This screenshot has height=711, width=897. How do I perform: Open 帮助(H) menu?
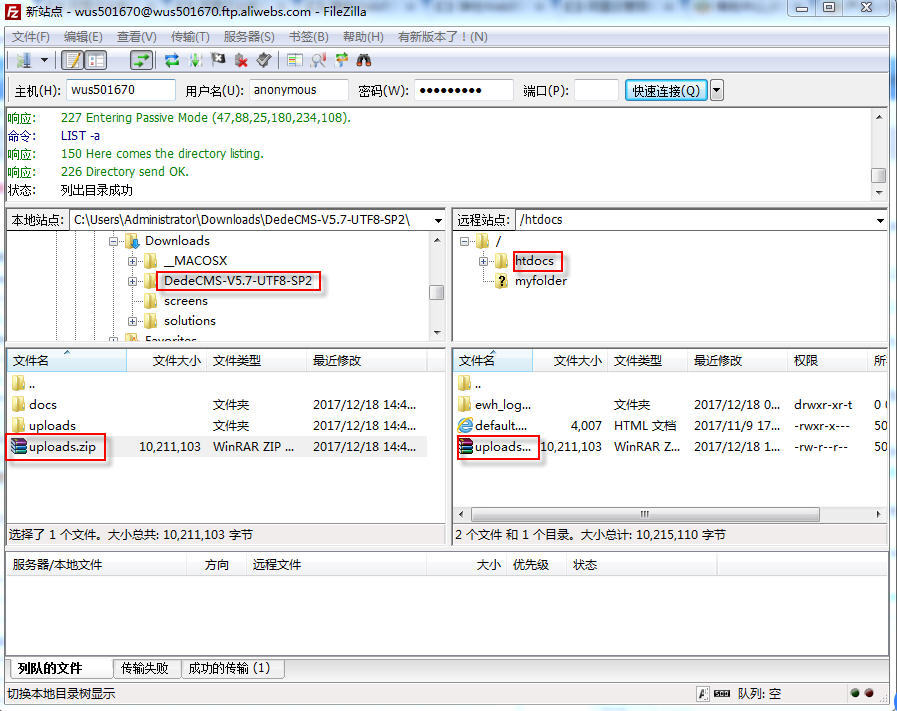[363, 37]
